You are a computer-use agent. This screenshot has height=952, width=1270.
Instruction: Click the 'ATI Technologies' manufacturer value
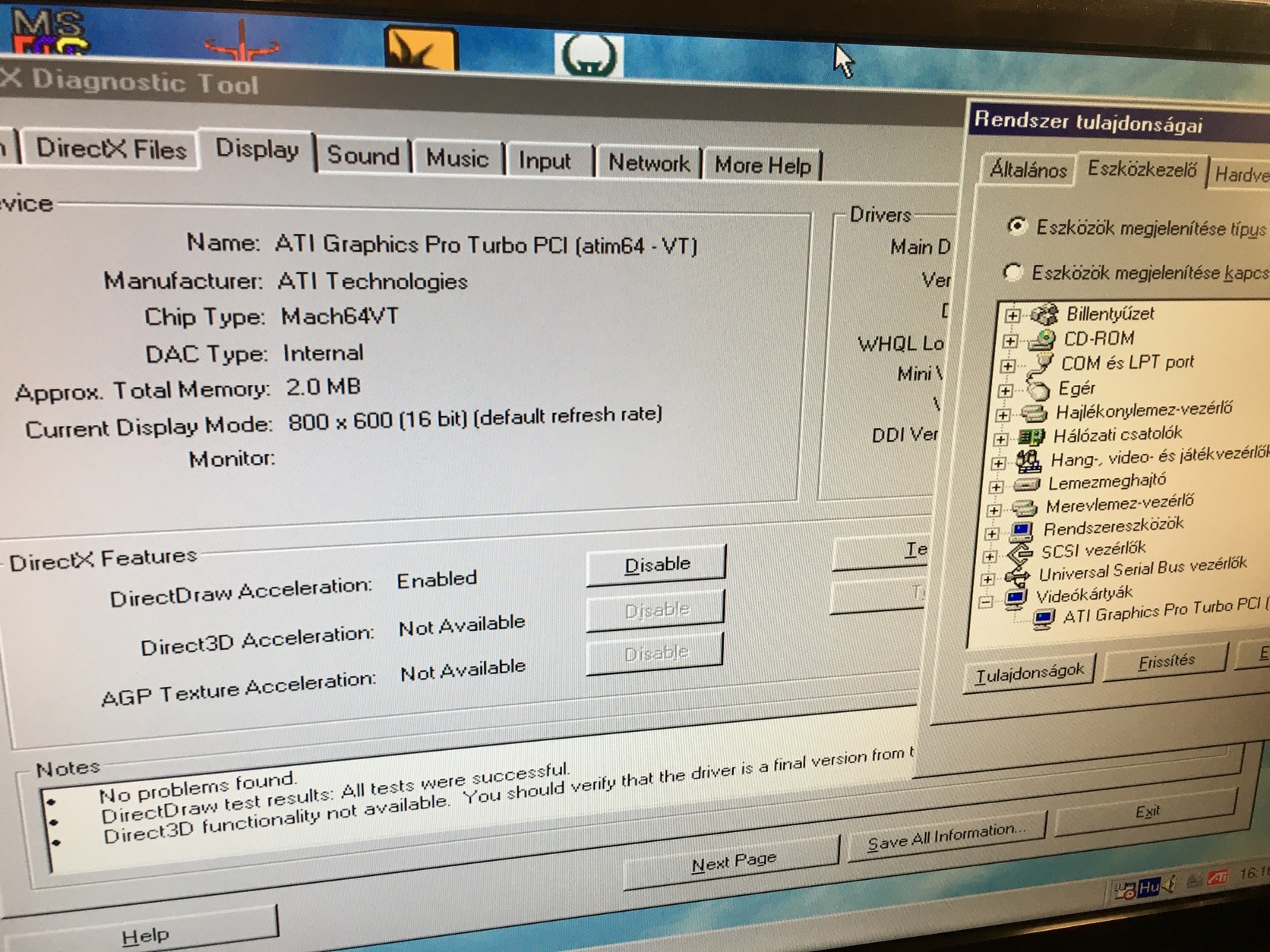(x=372, y=281)
